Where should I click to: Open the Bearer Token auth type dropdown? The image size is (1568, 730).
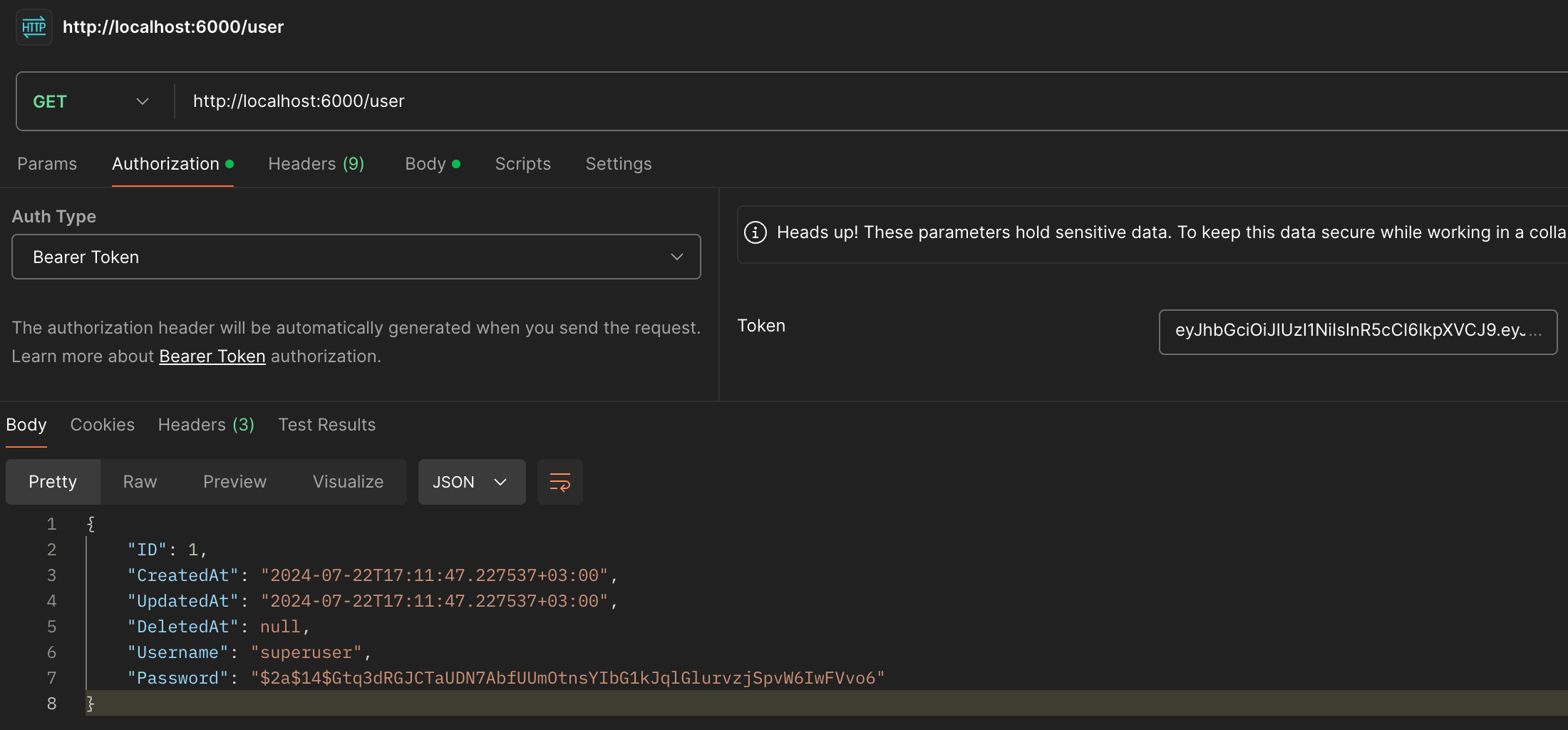pos(356,257)
